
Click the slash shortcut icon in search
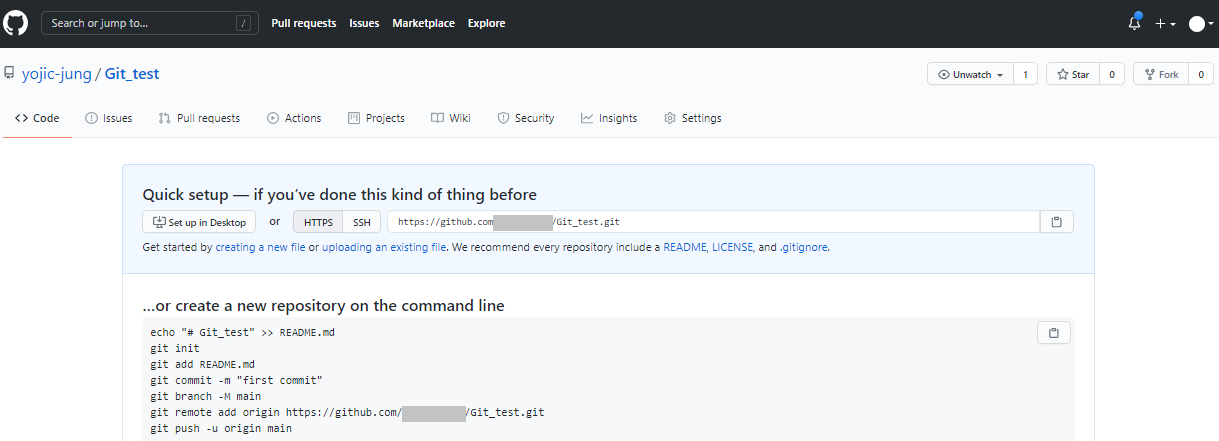tap(243, 23)
